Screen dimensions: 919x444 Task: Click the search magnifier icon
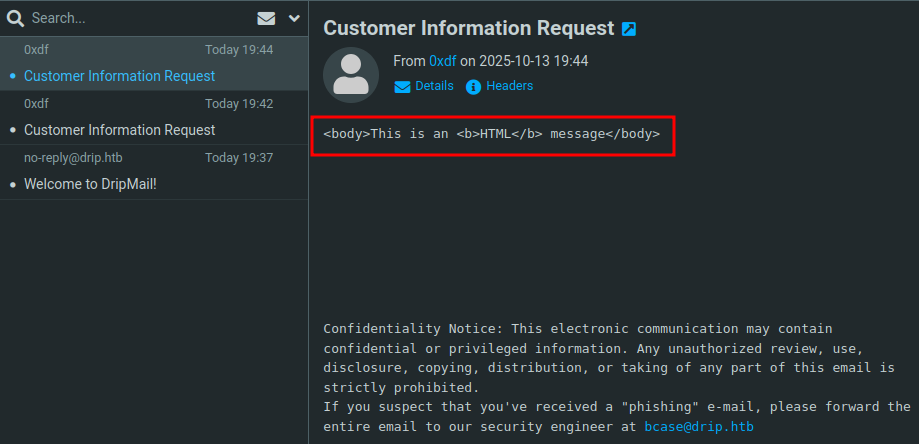(15, 18)
